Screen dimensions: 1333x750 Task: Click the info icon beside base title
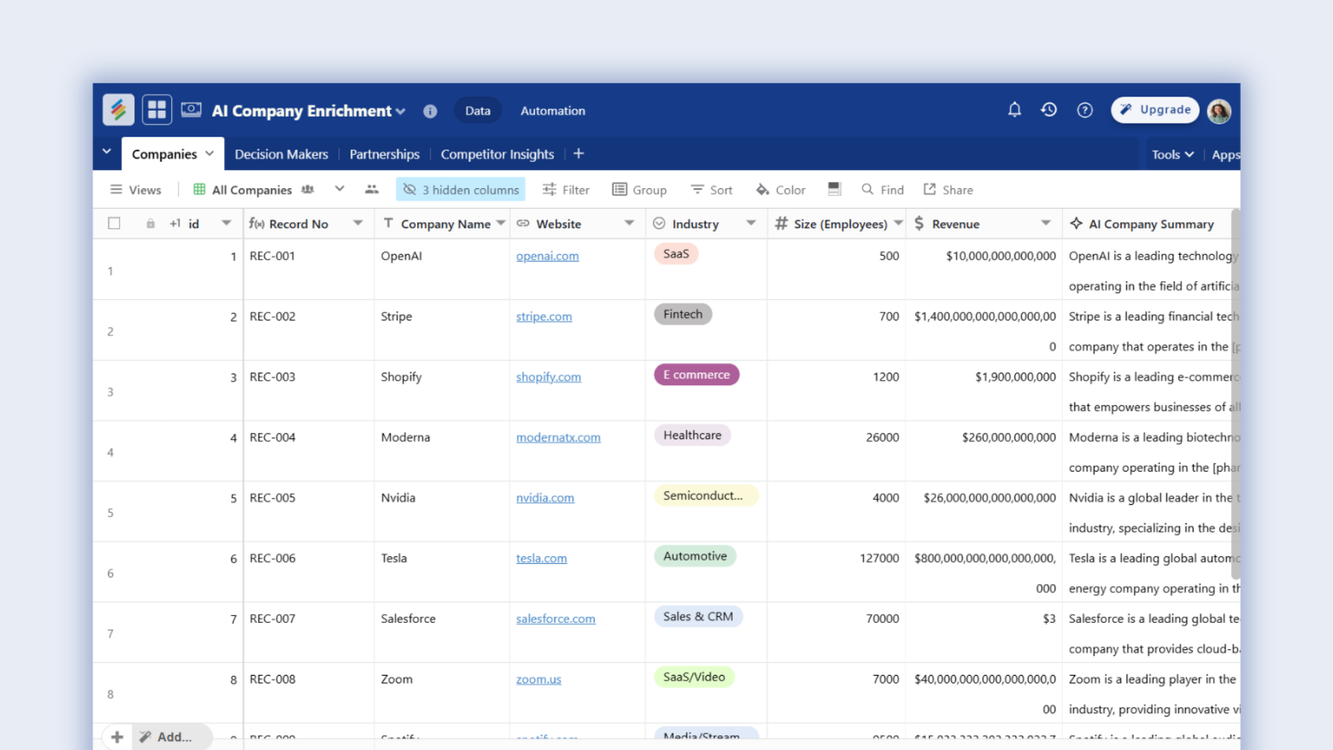point(430,111)
